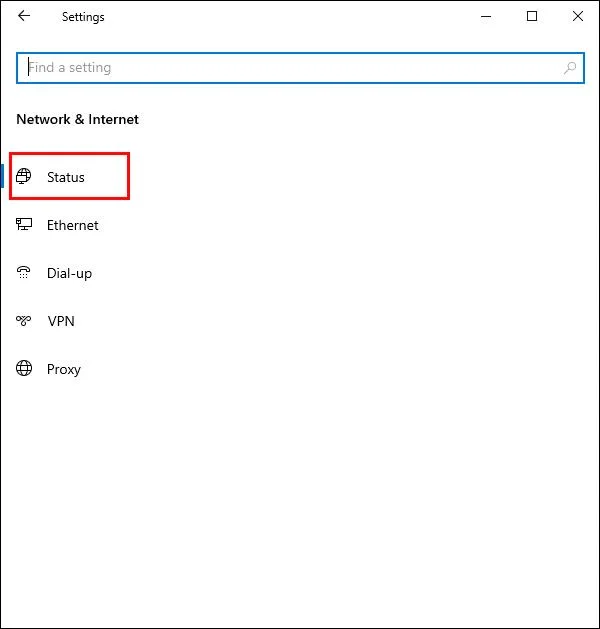Select the VPN label

click(x=61, y=321)
